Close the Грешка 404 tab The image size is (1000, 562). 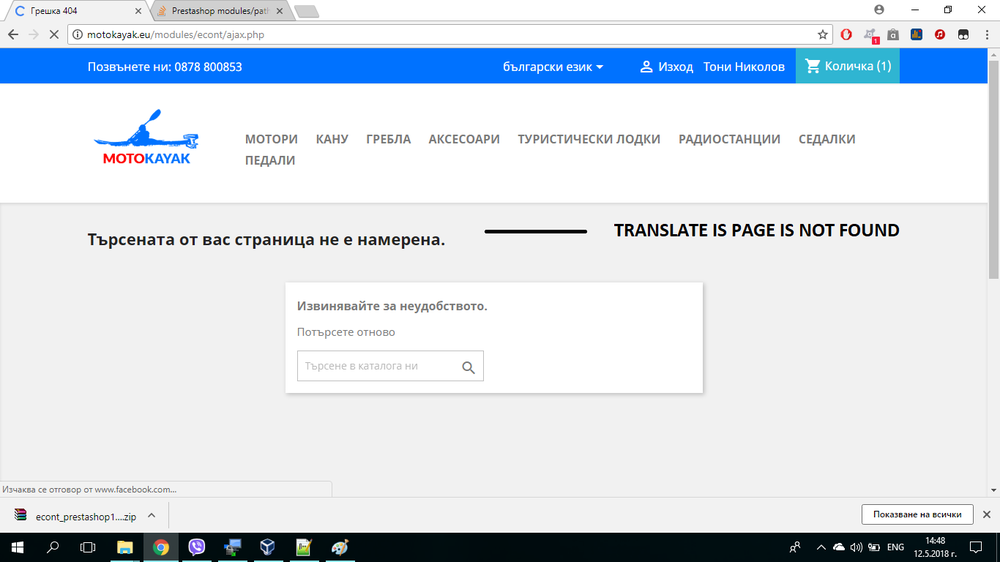pos(138,11)
